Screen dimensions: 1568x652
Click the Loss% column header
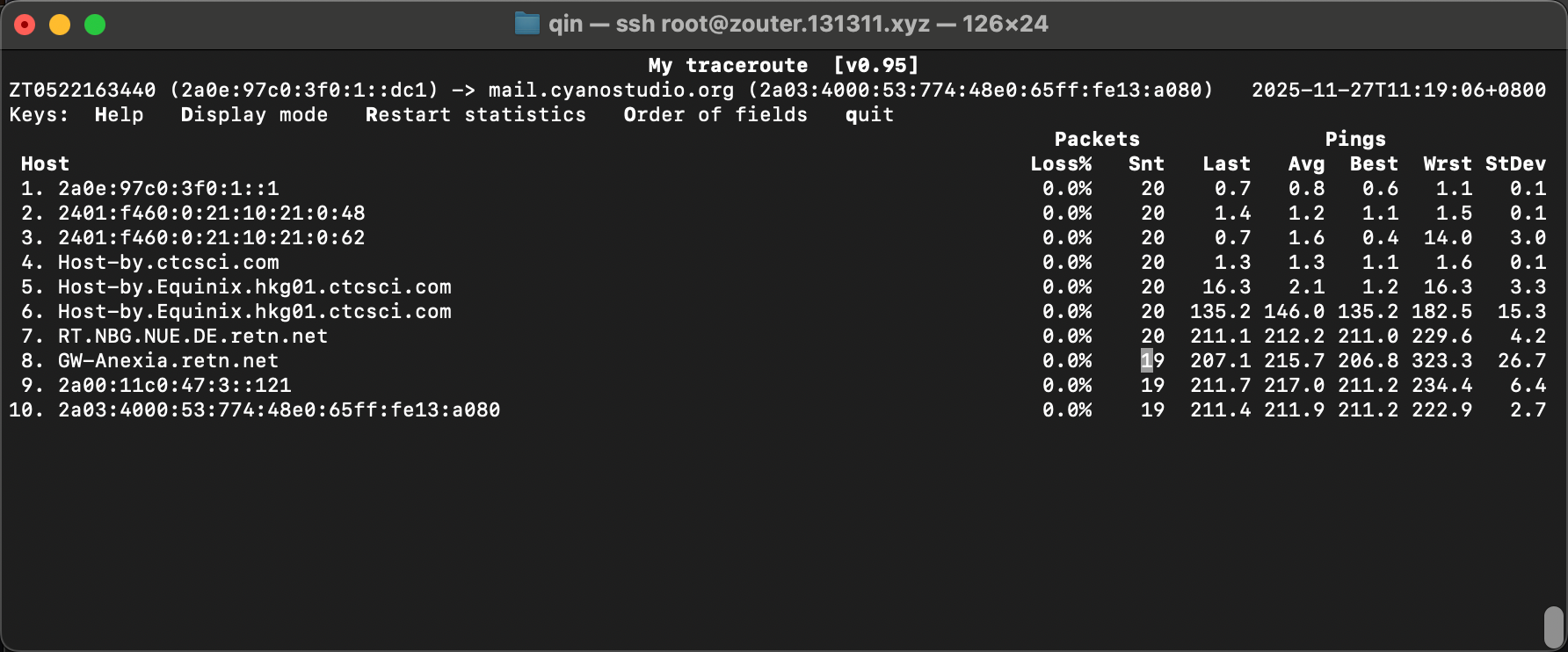pyautogui.click(x=1061, y=164)
